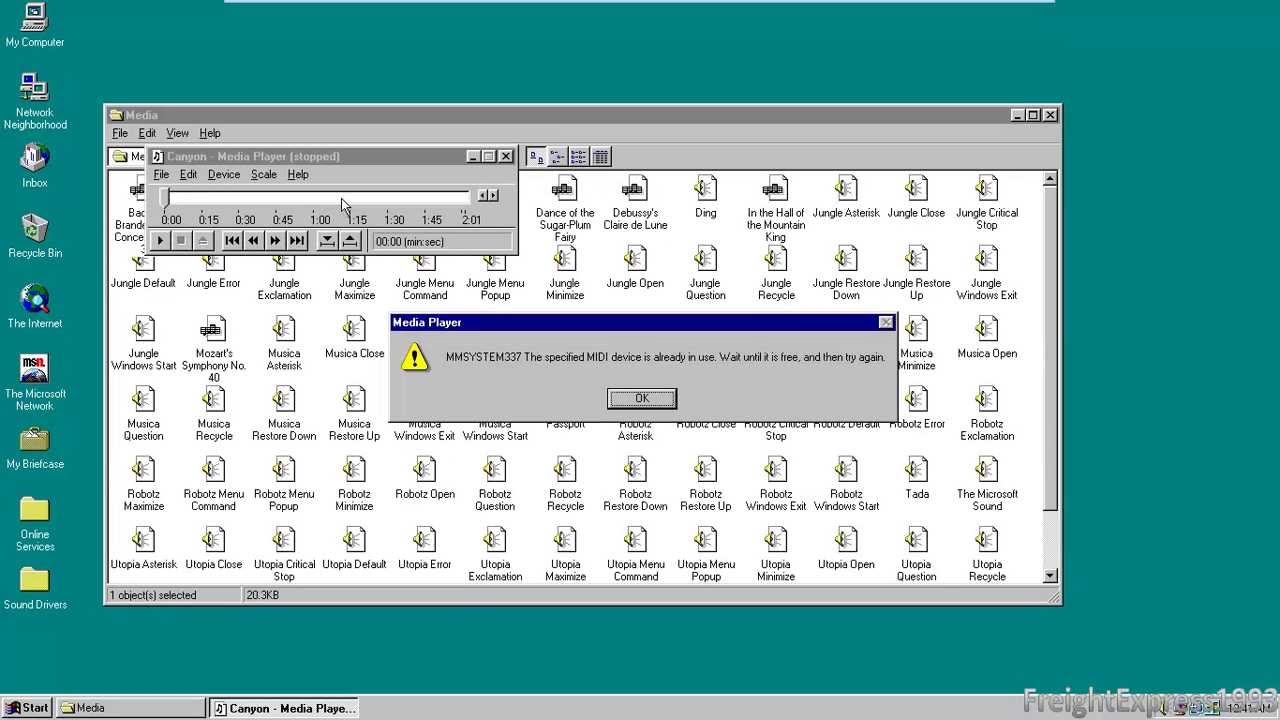1280x720 pixels.
Task: Select the Utopia Recycle sound file
Action: point(987,553)
